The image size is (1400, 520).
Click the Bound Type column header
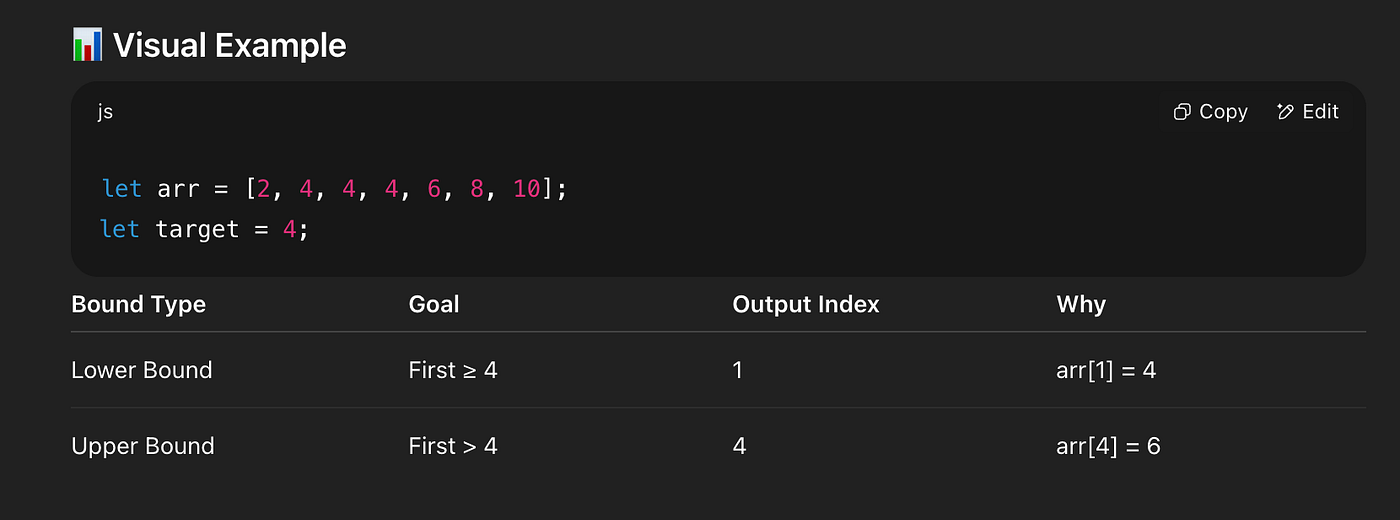click(x=139, y=304)
